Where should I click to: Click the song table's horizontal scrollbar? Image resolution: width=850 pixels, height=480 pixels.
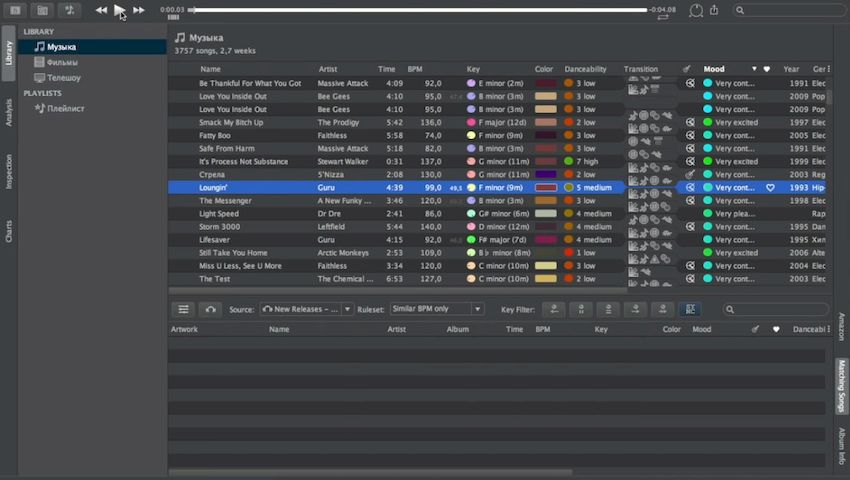click(398, 291)
